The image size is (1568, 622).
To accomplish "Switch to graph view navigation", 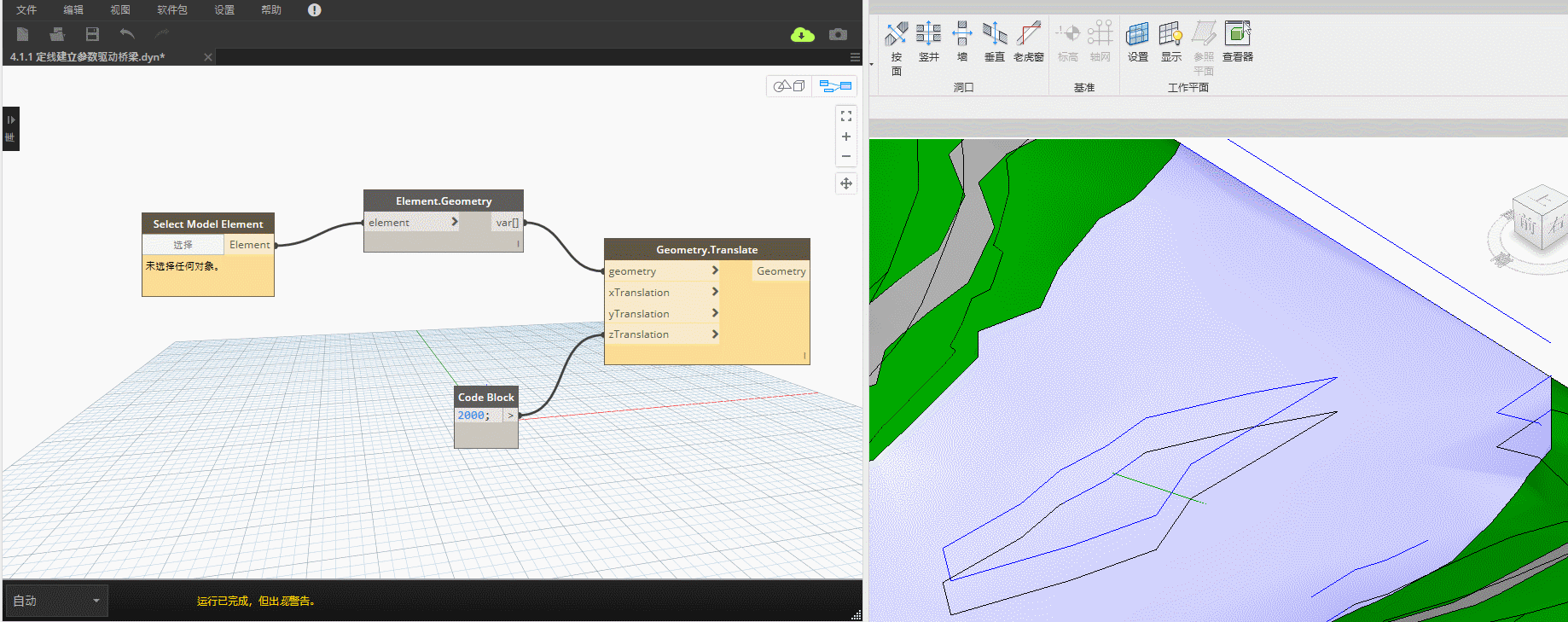I will point(835,86).
